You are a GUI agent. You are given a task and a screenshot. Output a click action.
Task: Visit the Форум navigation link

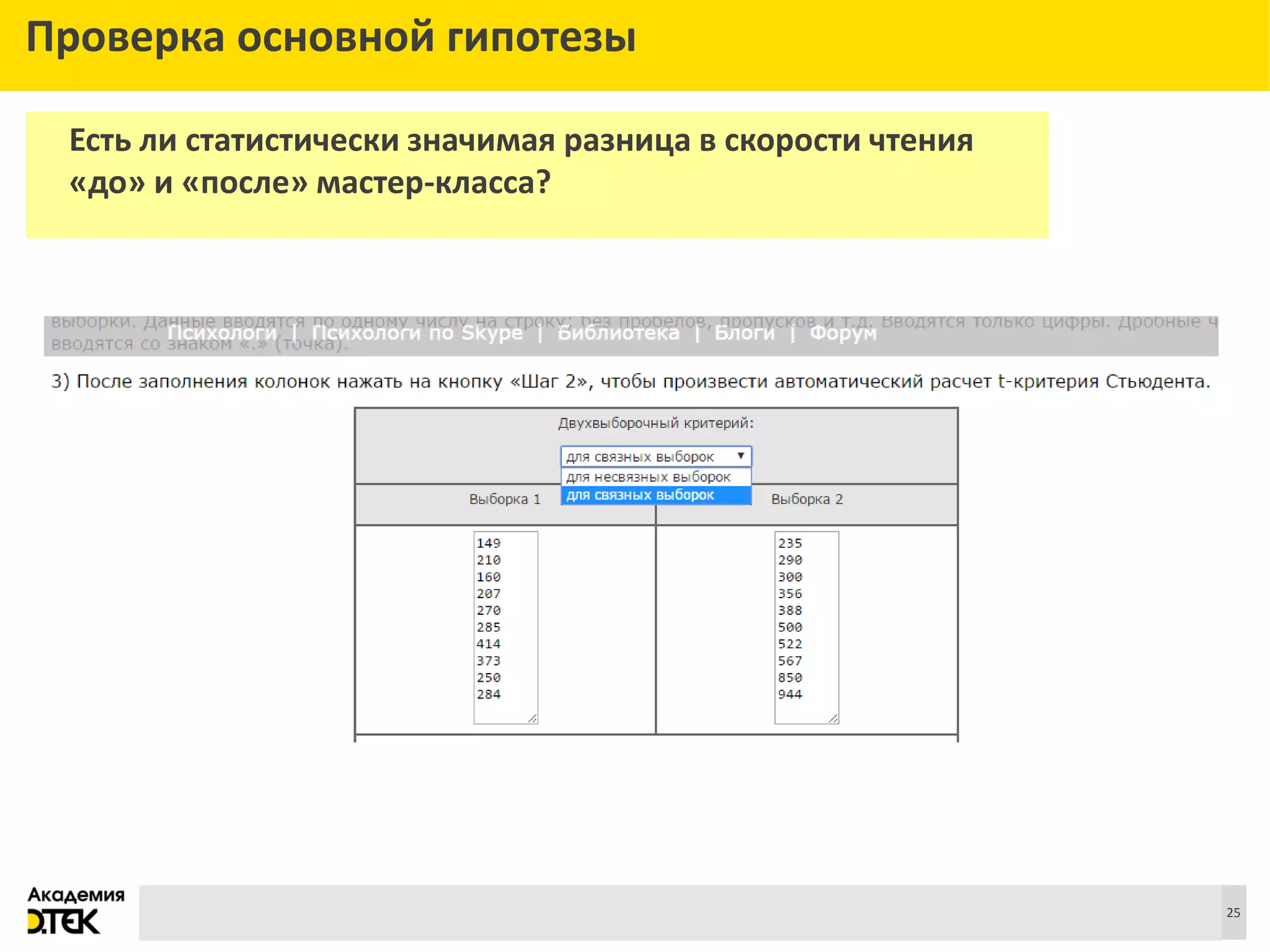tap(843, 333)
